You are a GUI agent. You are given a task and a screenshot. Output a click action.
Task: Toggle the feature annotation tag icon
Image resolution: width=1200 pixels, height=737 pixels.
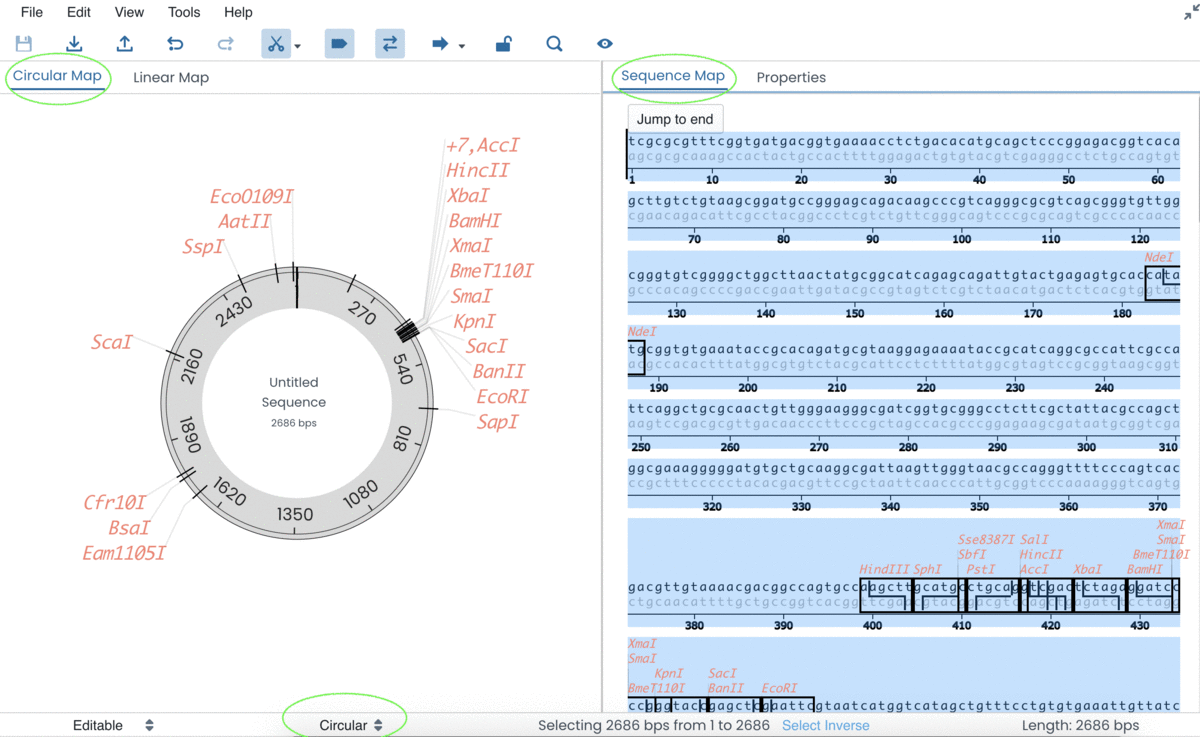coord(339,43)
